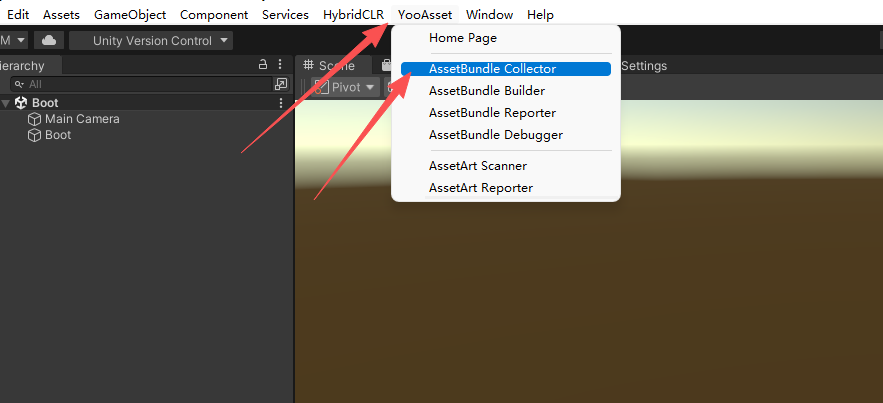Click the Hierarchy search magnifier icon
The height and width of the screenshot is (403, 883).
[20, 84]
